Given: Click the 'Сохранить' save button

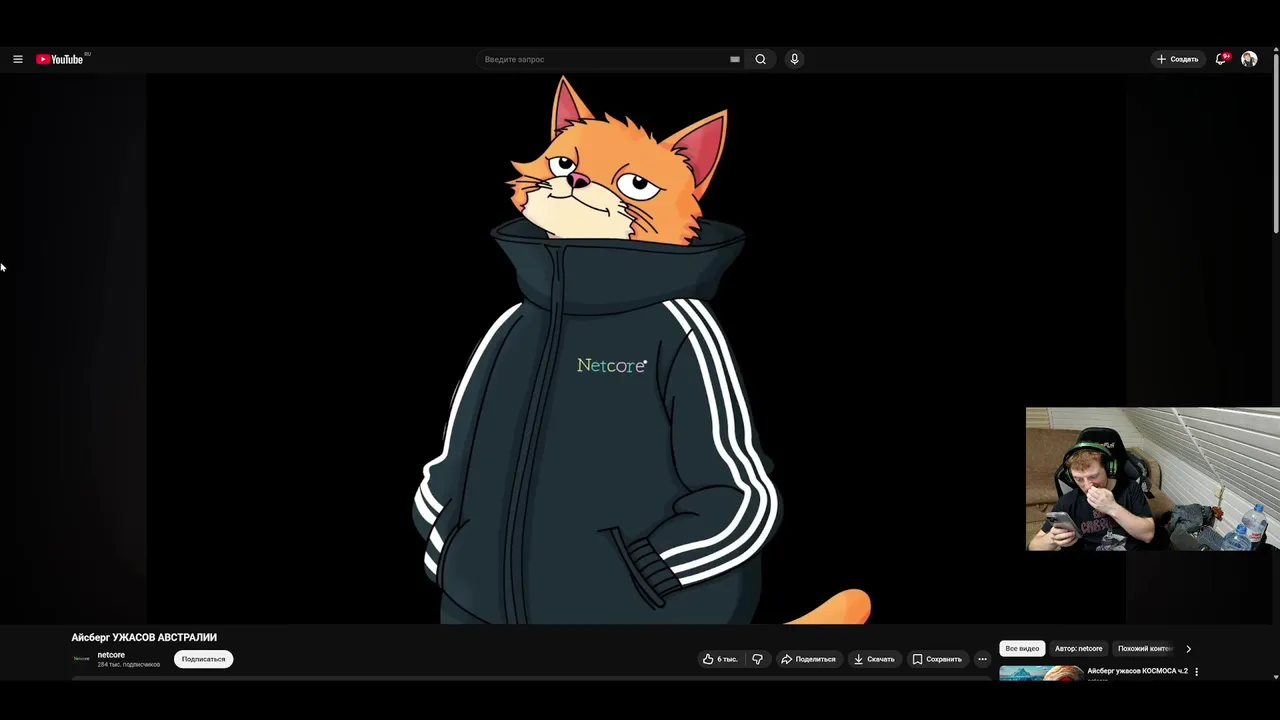Looking at the screenshot, I should tap(937, 659).
